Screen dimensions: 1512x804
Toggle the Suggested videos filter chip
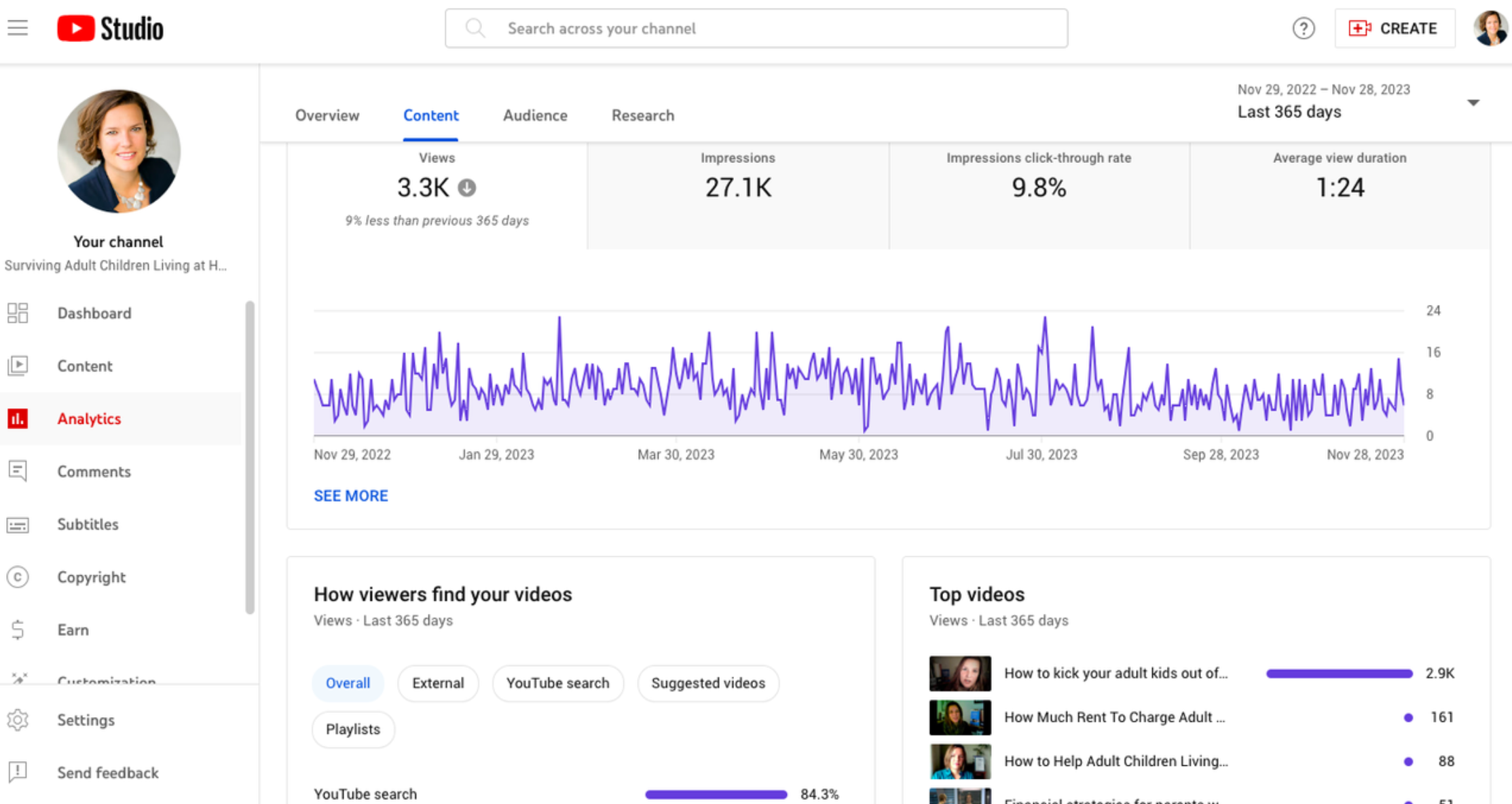point(708,683)
